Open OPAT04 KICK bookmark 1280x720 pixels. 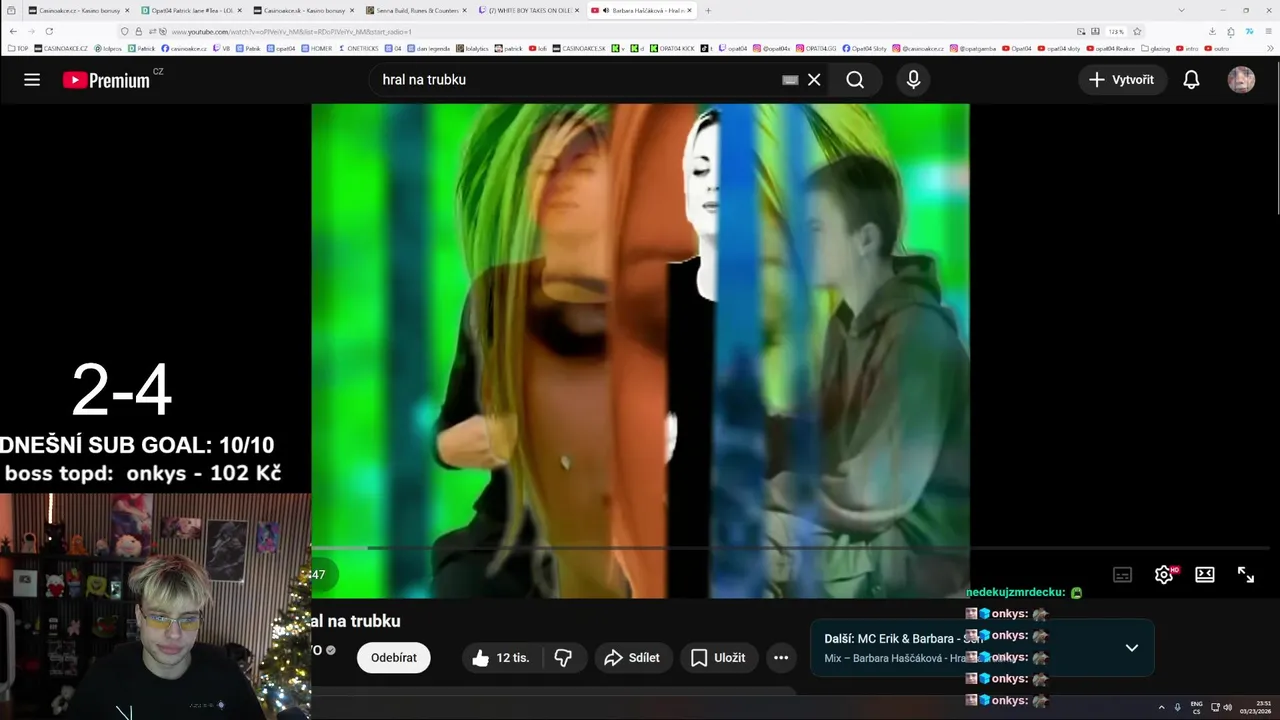[x=671, y=48]
